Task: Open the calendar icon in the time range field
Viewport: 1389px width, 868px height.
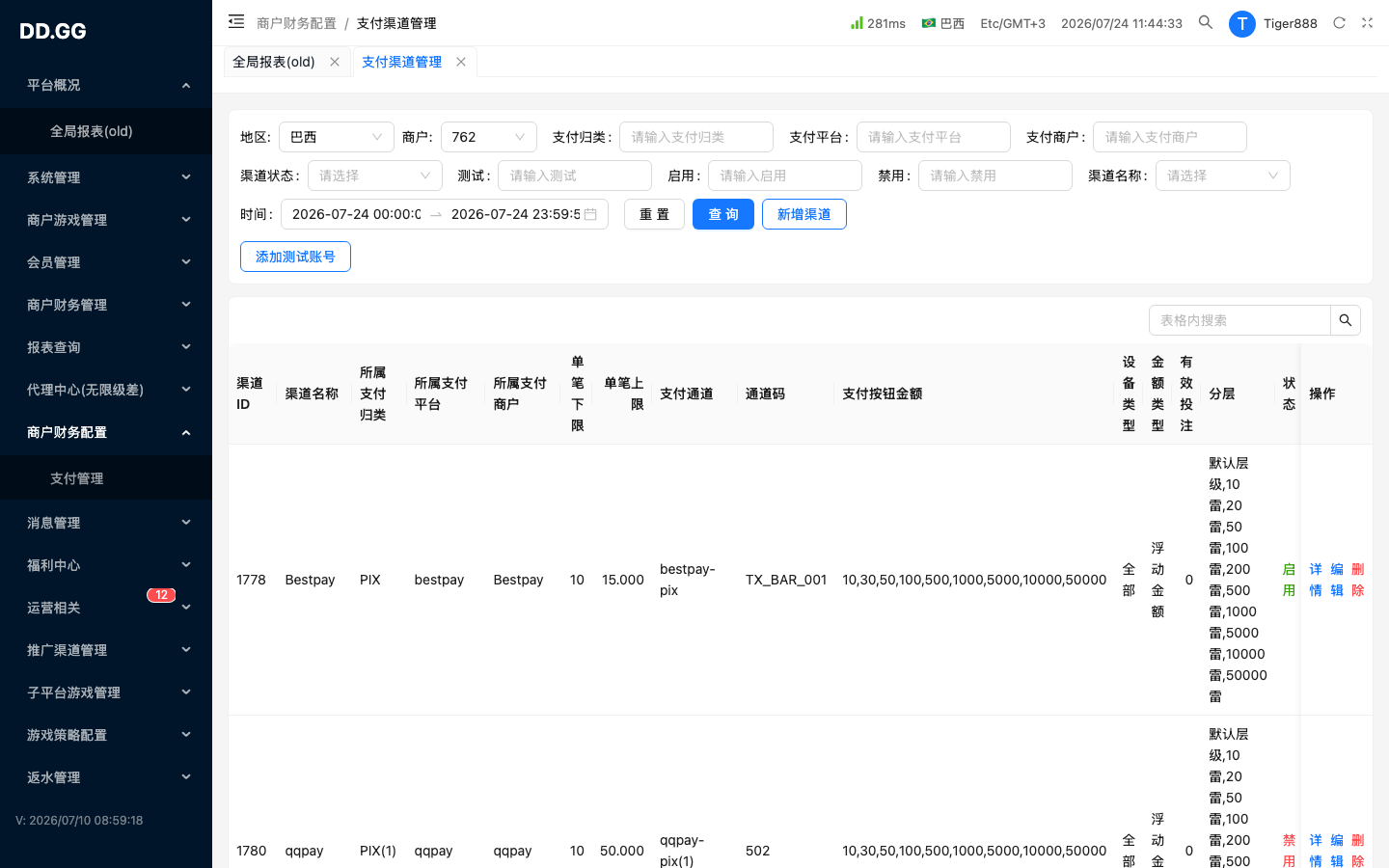Action: pyautogui.click(x=590, y=214)
